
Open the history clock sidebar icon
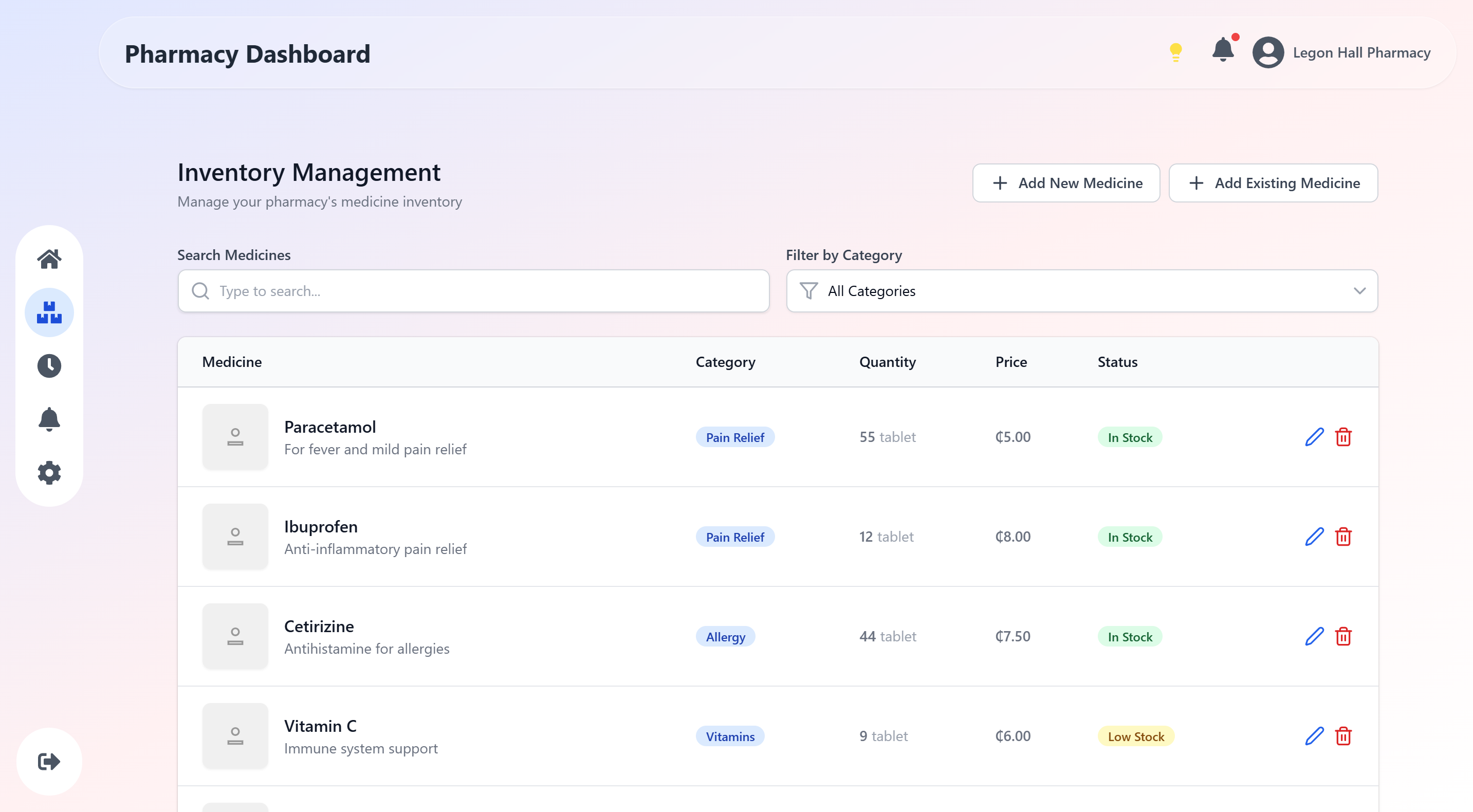pyautogui.click(x=49, y=366)
